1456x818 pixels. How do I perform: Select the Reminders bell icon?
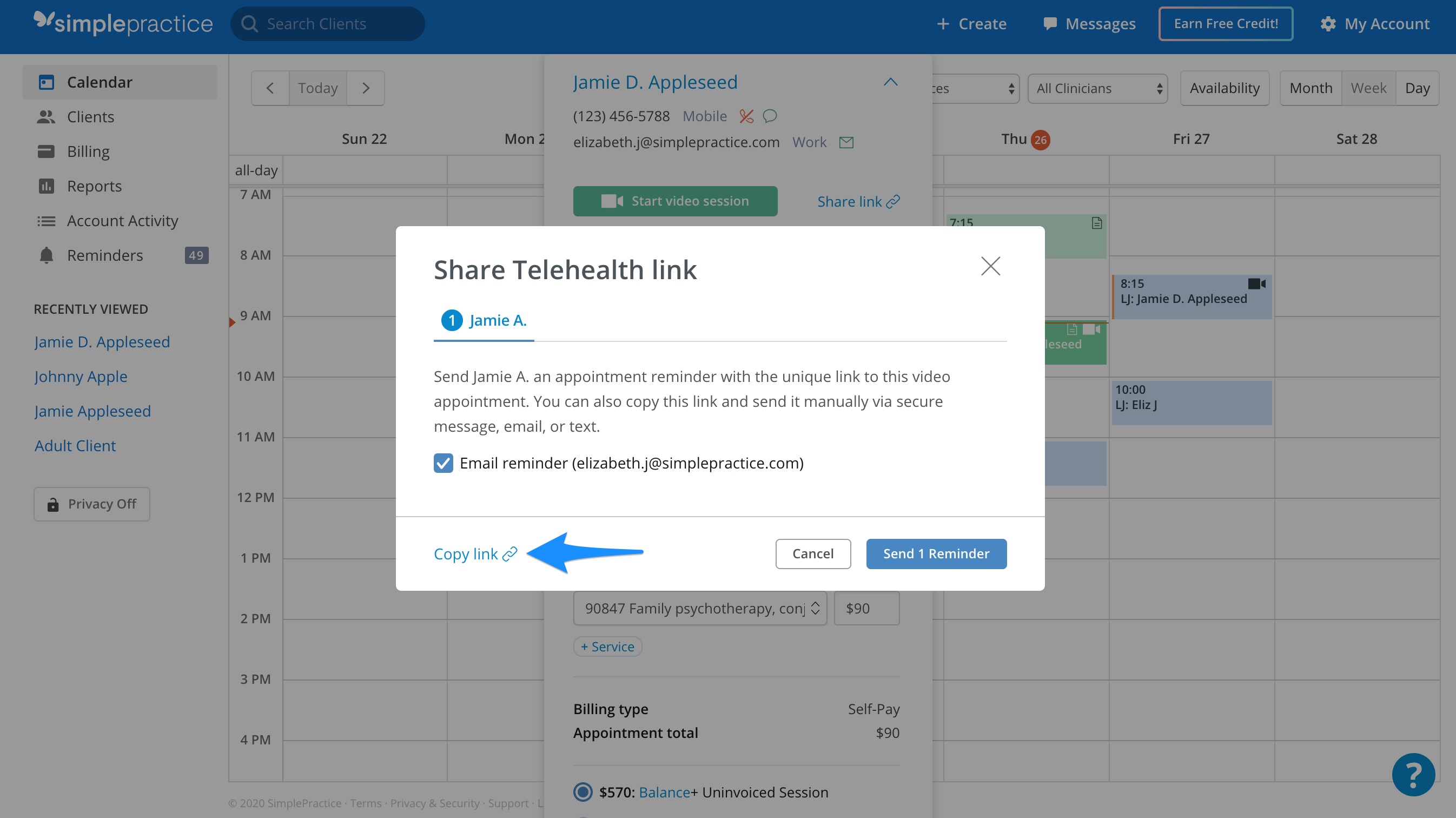47,255
